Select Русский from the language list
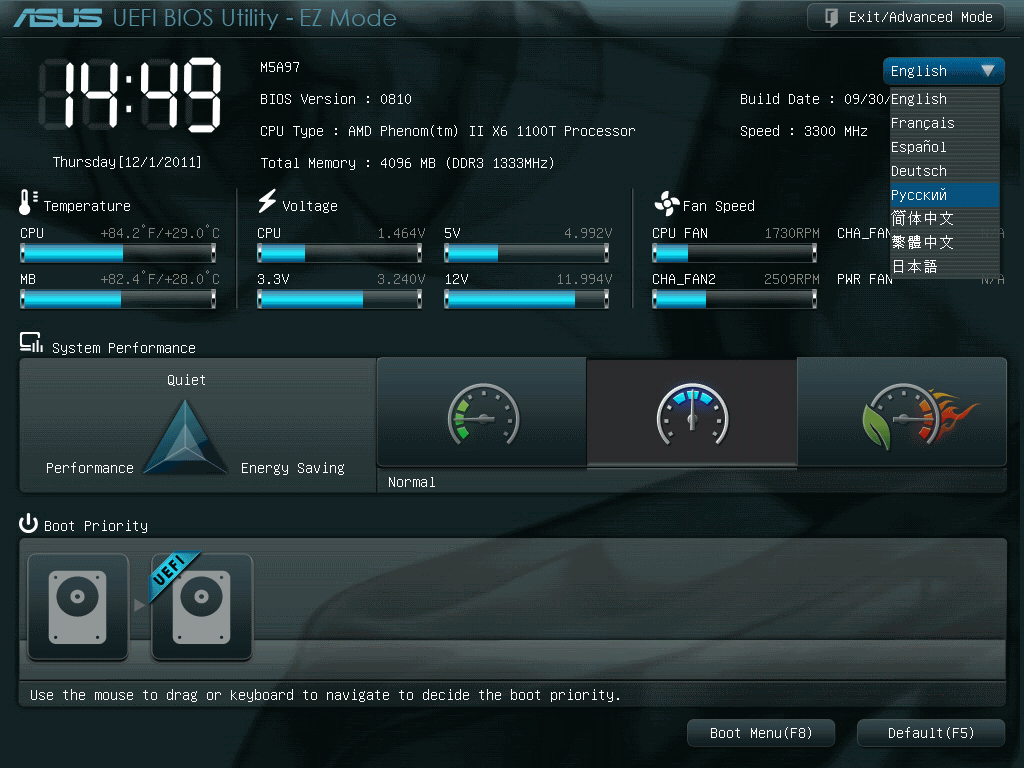The height and width of the screenshot is (768, 1024). pyautogui.click(x=944, y=195)
